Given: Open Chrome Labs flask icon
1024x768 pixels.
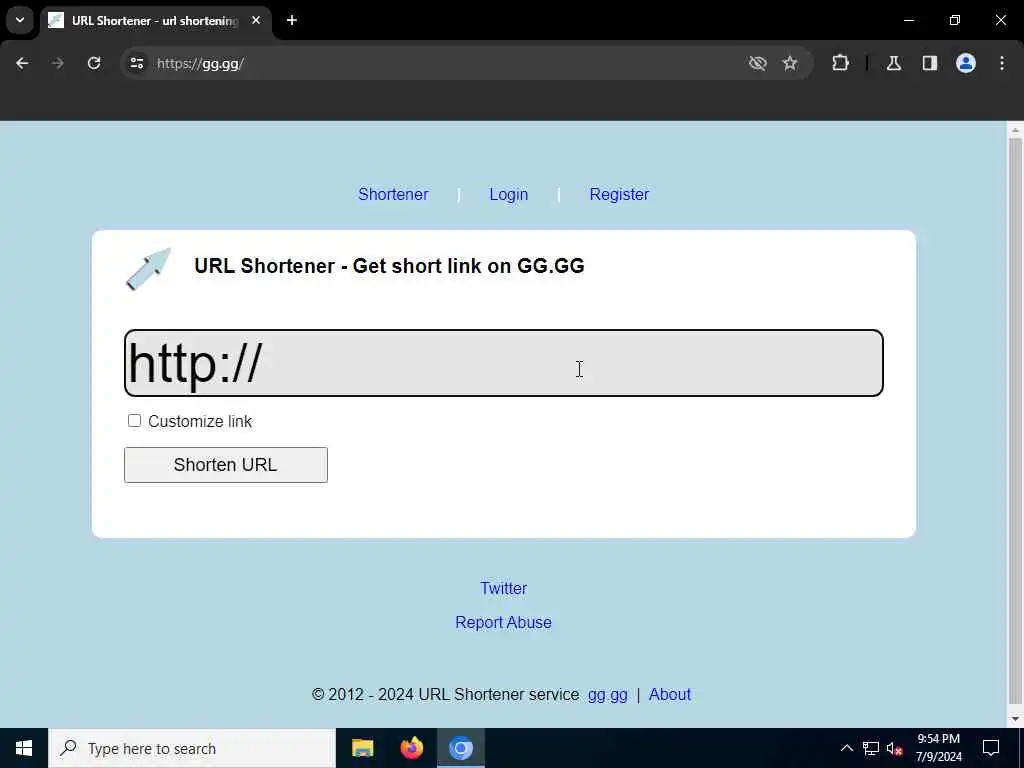Looking at the screenshot, I should pyautogui.click(x=894, y=63).
